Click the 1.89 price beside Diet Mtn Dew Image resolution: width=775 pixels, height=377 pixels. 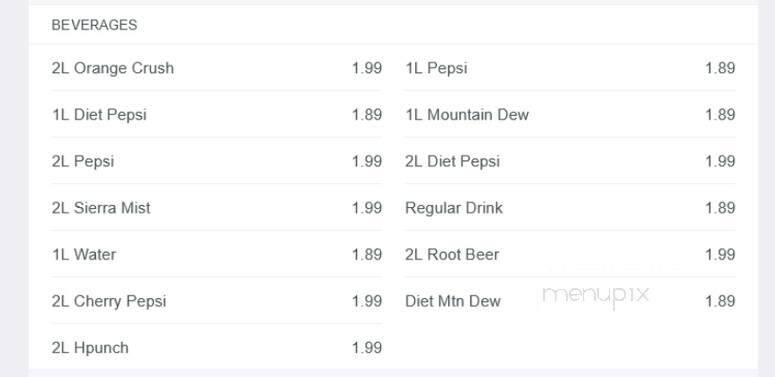[x=720, y=301]
